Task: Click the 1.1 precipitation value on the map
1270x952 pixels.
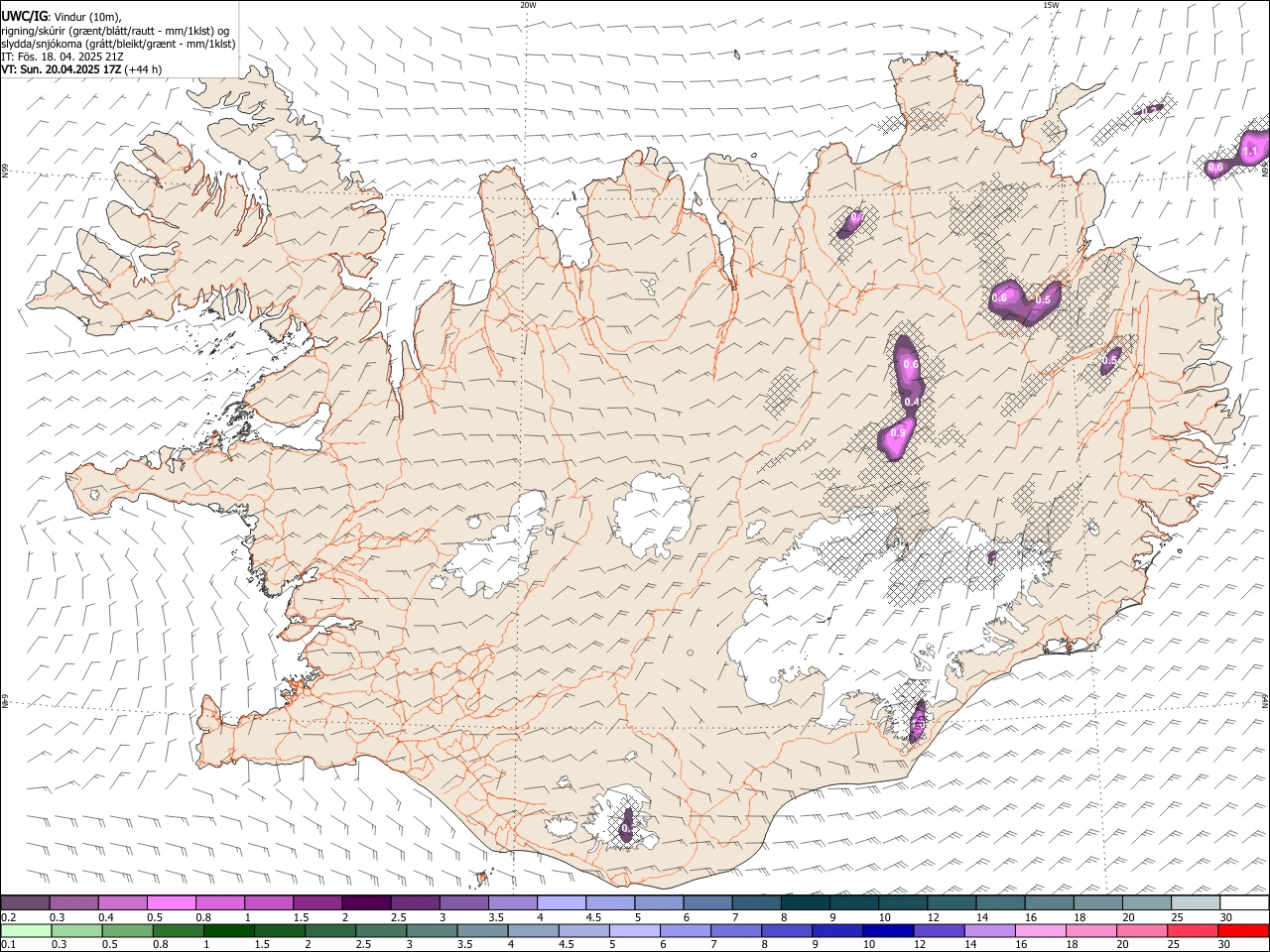Action: [1250, 152]
